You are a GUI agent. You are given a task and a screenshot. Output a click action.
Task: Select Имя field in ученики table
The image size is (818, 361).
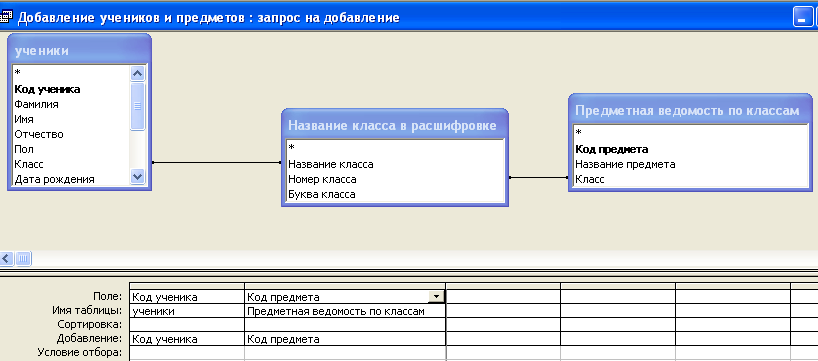pos(24,119)
